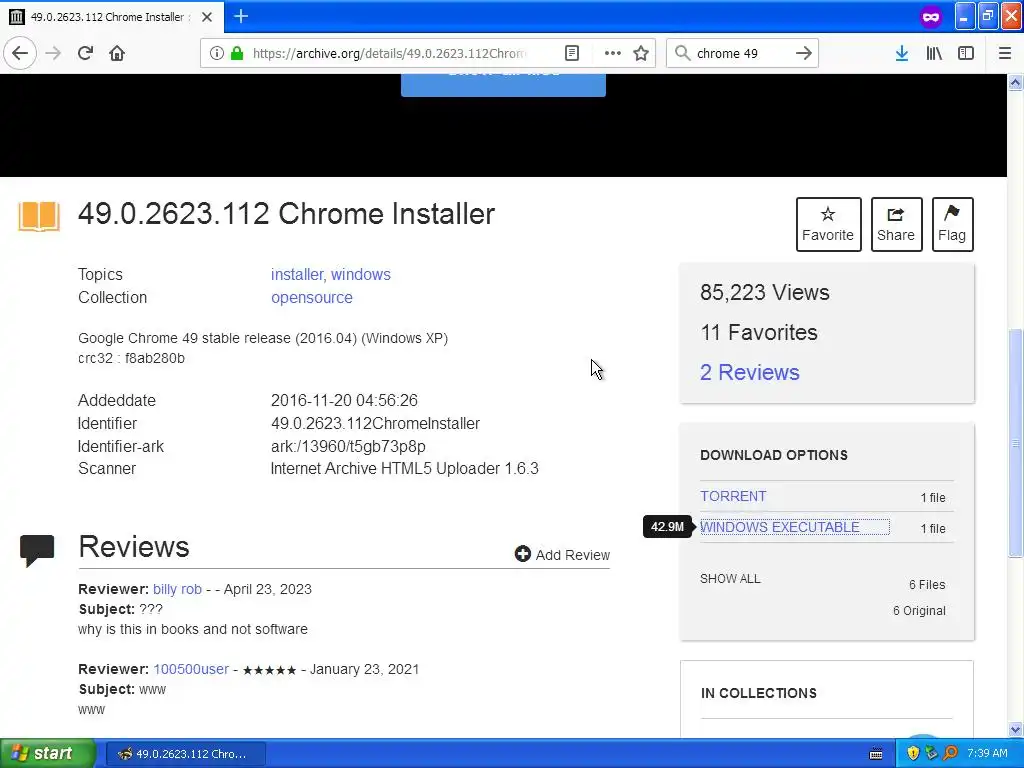The image size is (1024, 768).
Task: Open the windows topic link
Action: tap(360, 274)
